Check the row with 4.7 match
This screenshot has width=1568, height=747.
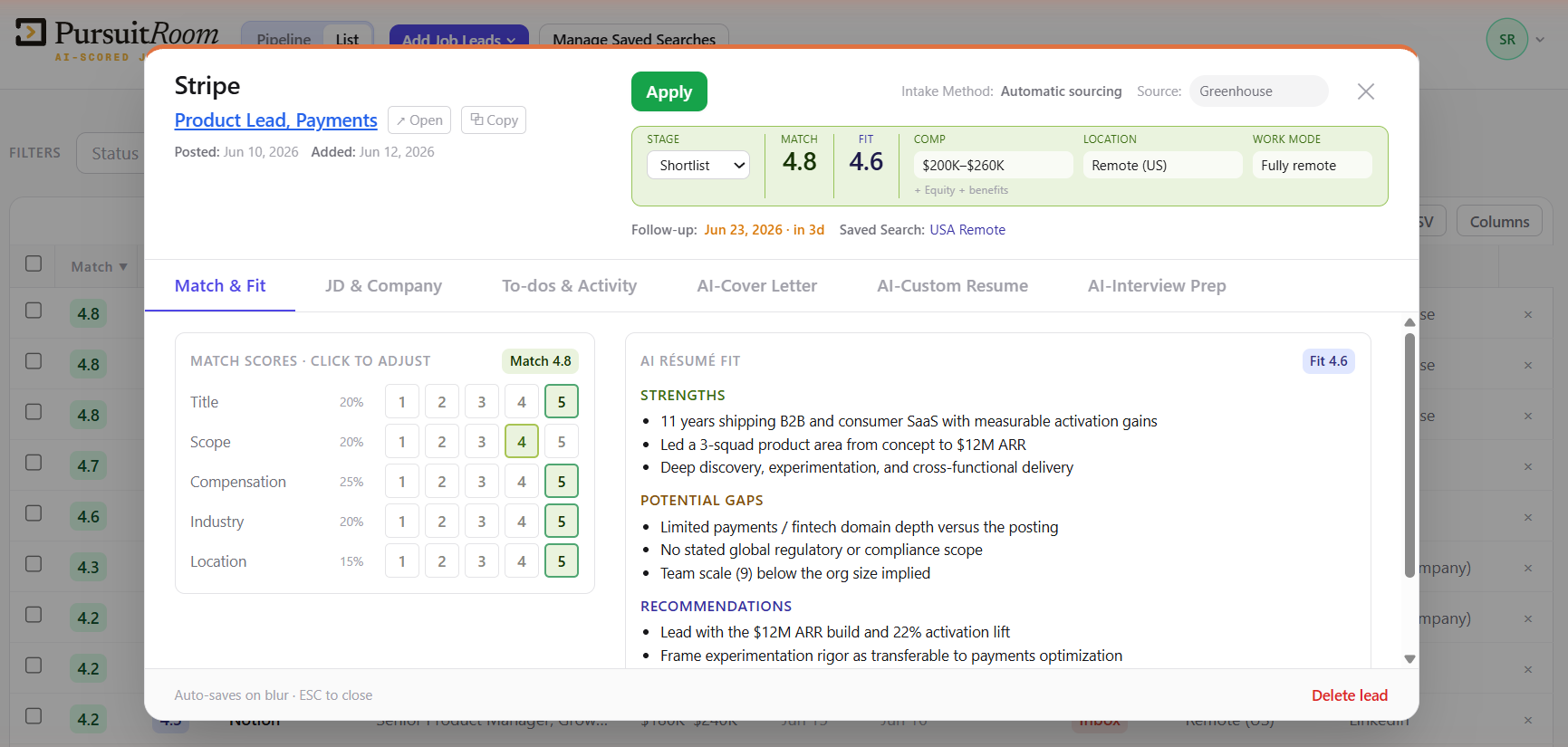(x=34, y=463)
